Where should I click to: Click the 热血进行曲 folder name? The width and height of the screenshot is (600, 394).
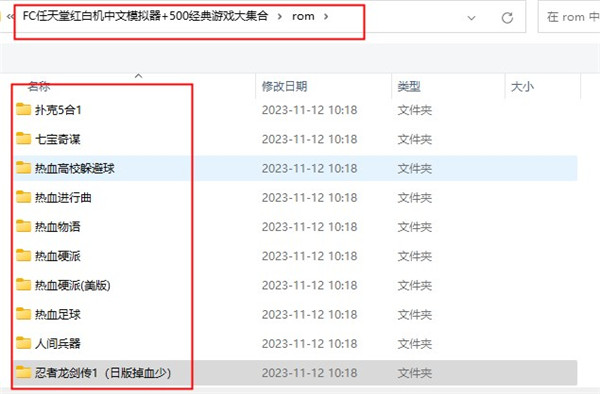point(63,198)
